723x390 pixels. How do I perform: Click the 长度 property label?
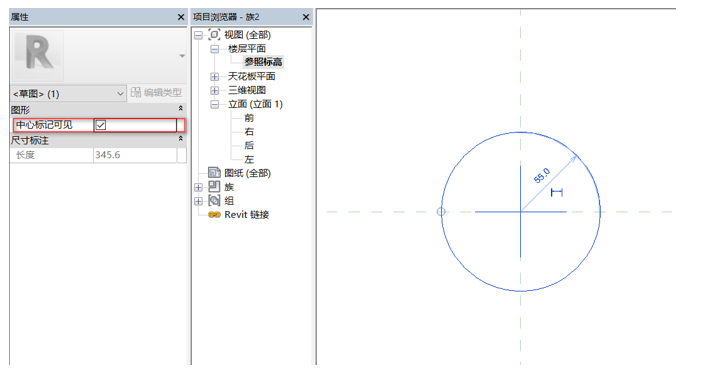tap(25, 155)
